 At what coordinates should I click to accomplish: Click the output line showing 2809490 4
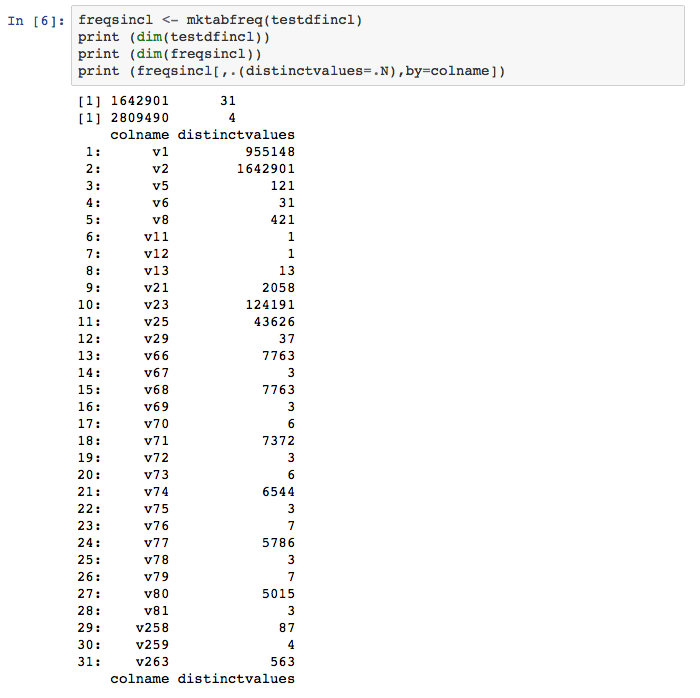pos(155,118)
